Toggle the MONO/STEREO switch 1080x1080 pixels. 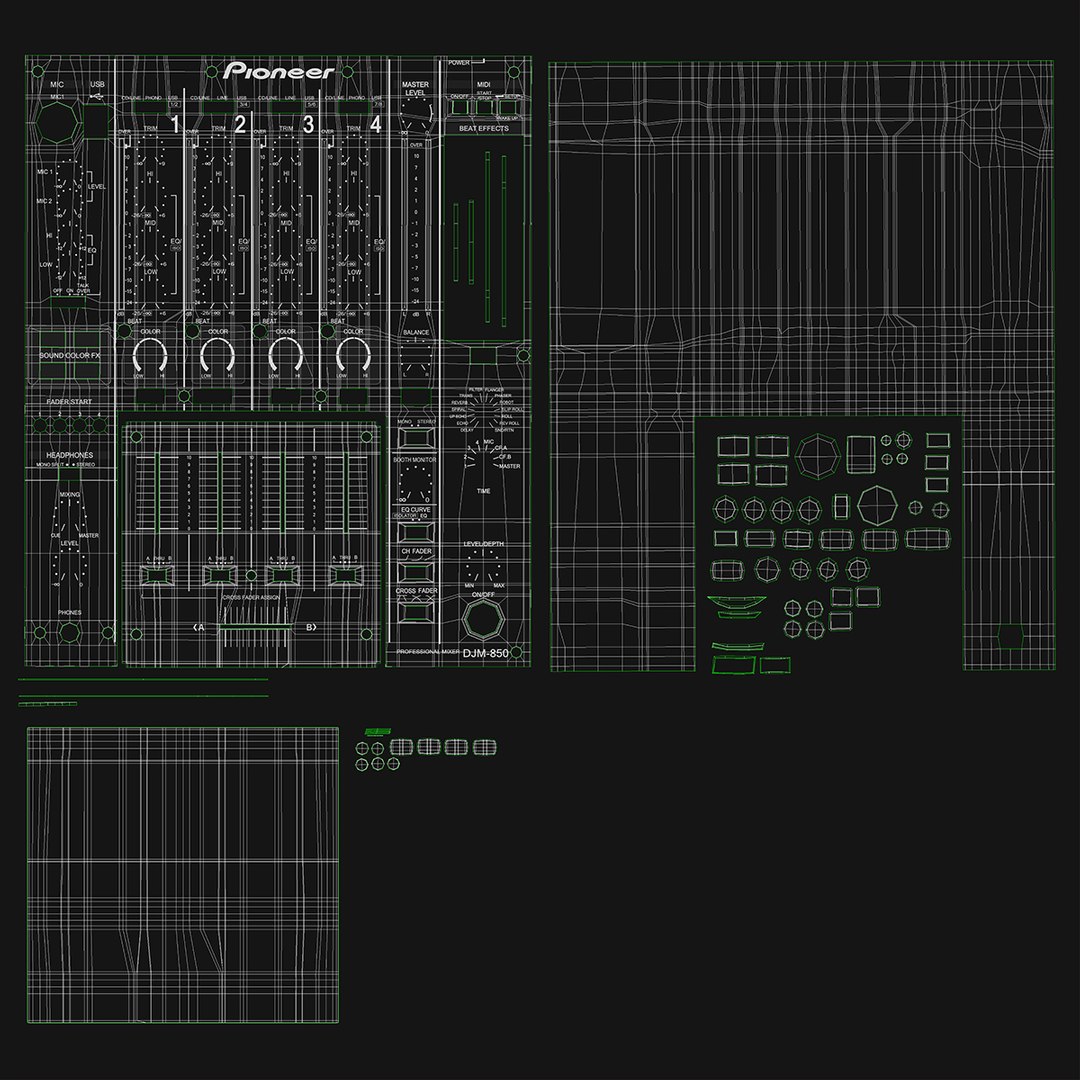(x=415, y=437)
